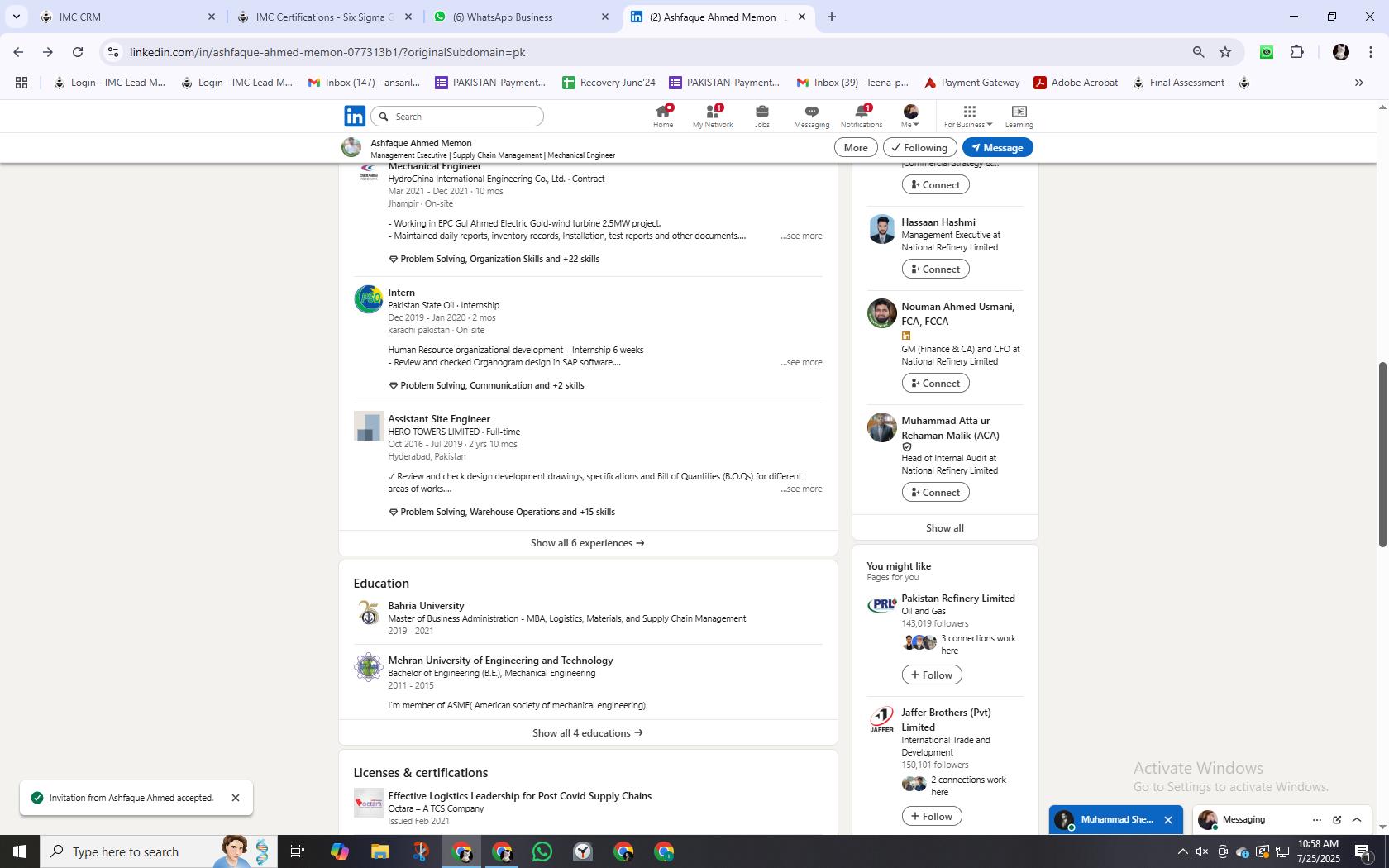Follow Pakistan Refinery Limited
1389x868 pixels.
click(x=932, y=675)
